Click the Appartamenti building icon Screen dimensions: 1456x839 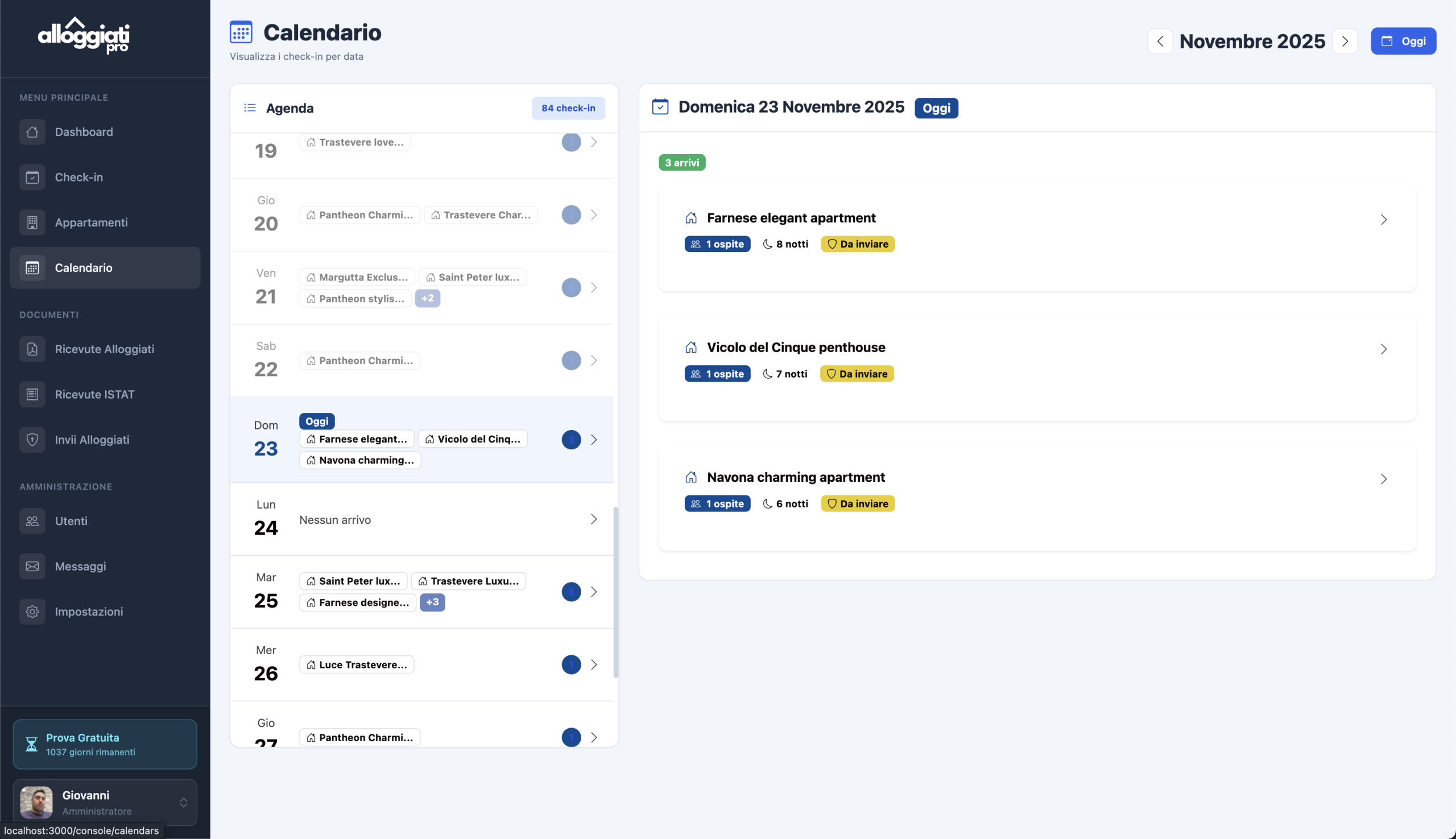click(32, 222)
